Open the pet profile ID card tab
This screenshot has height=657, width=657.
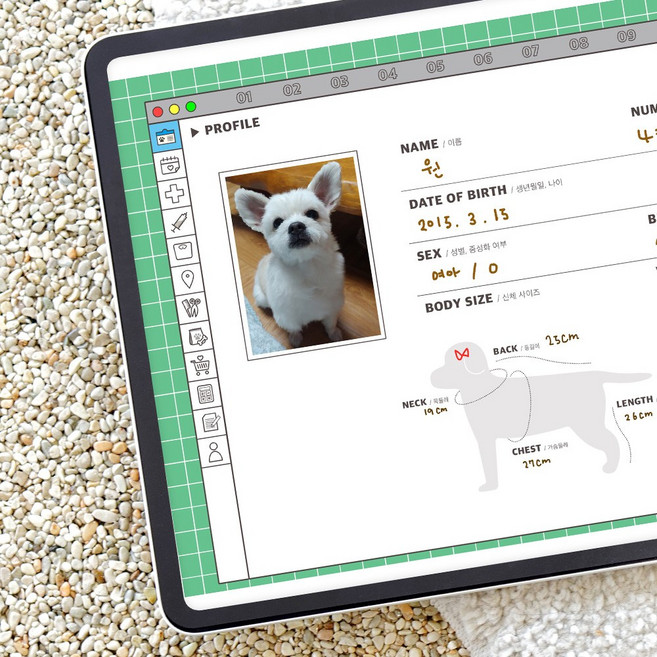pyautogui.click(x=166, y=137)
